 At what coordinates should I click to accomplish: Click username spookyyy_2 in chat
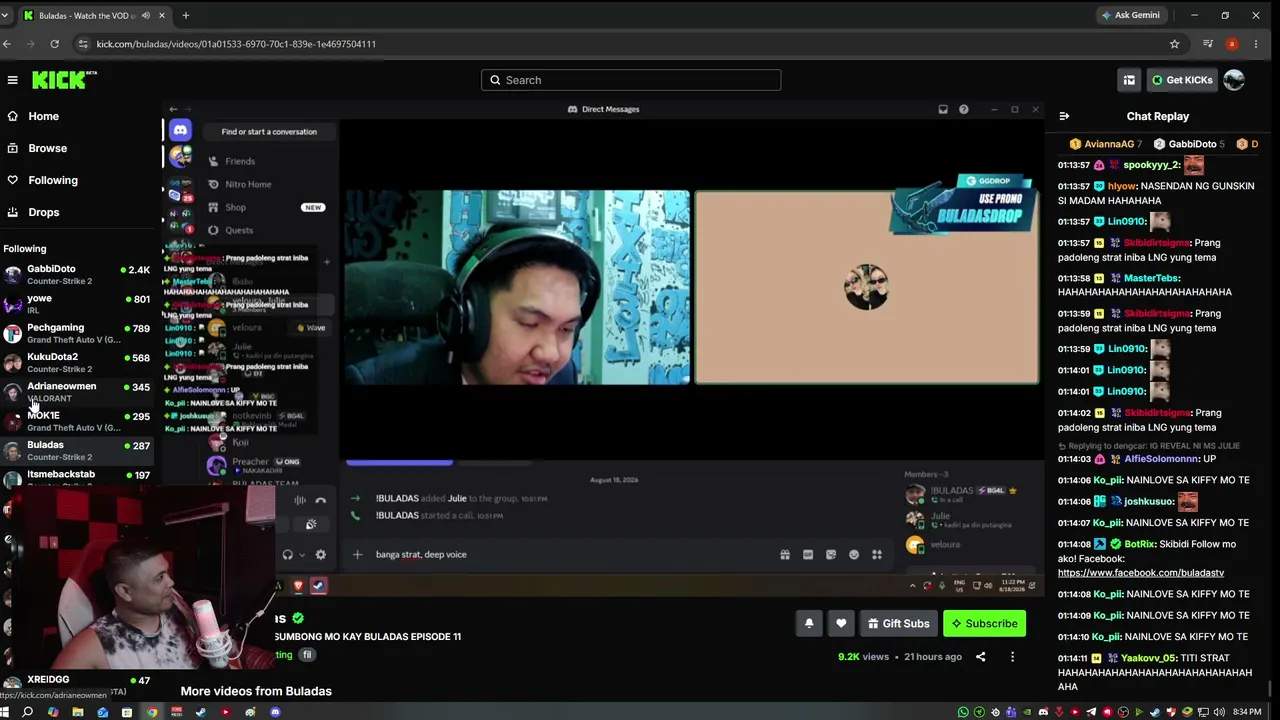(x=1151, y=165)
